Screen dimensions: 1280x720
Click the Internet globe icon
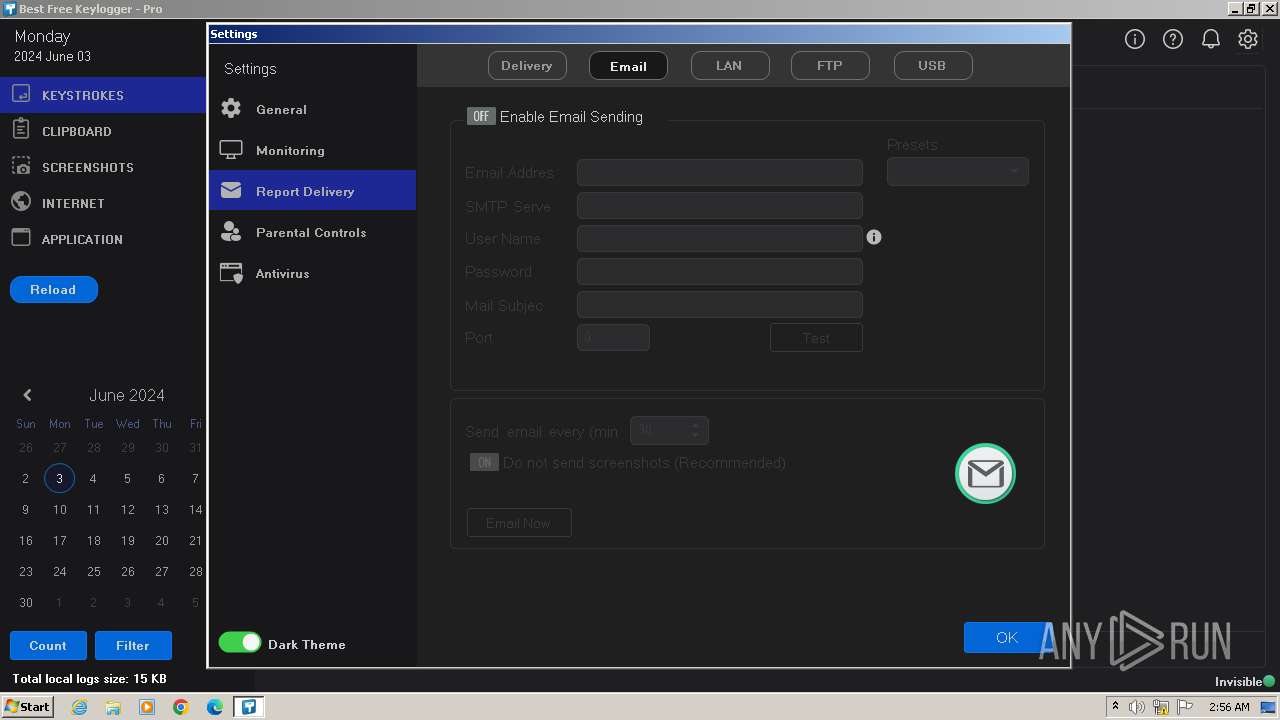click(x=20, y=202)
